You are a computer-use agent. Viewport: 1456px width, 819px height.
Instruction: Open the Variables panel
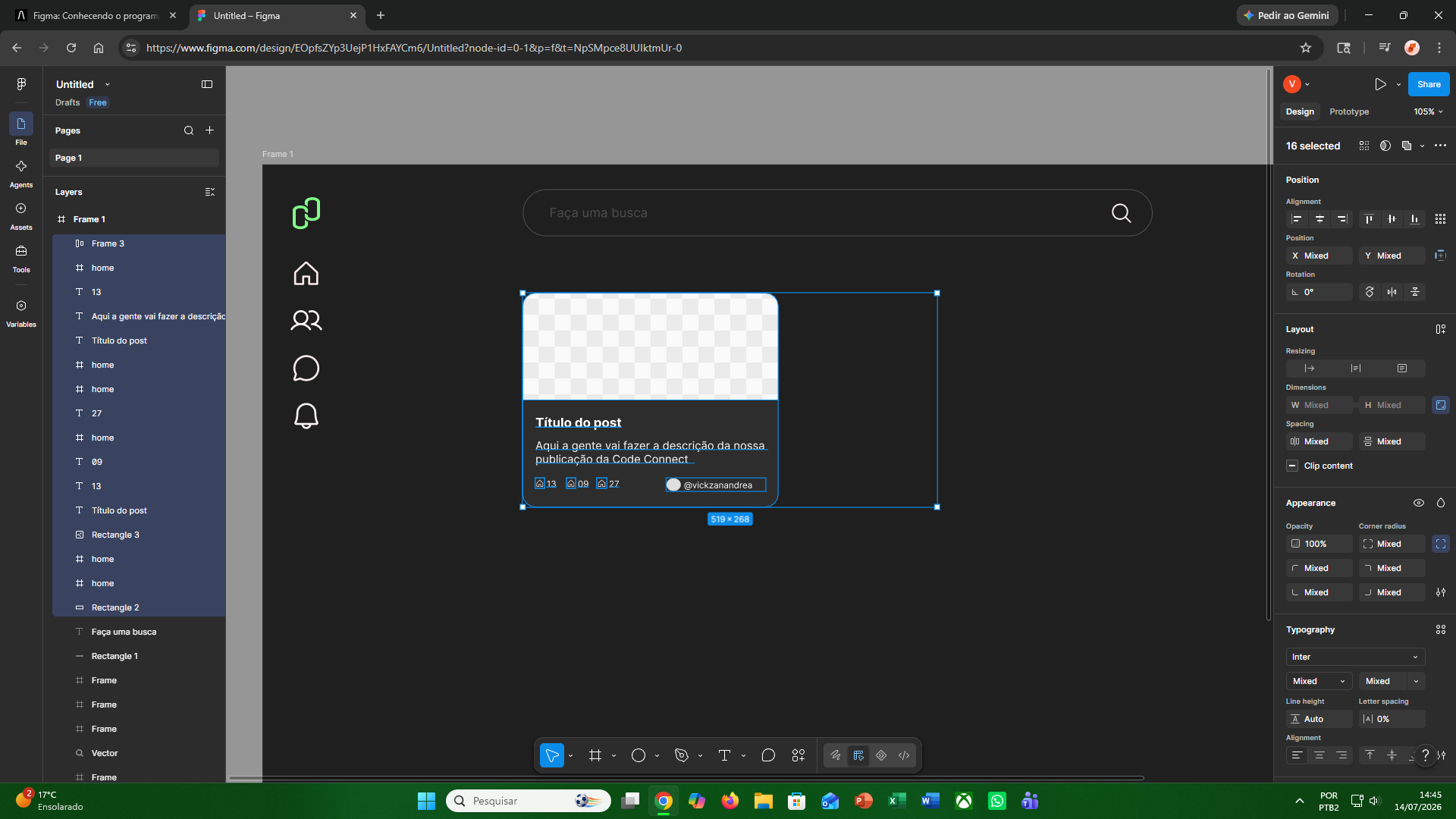[x=21, y=312]
